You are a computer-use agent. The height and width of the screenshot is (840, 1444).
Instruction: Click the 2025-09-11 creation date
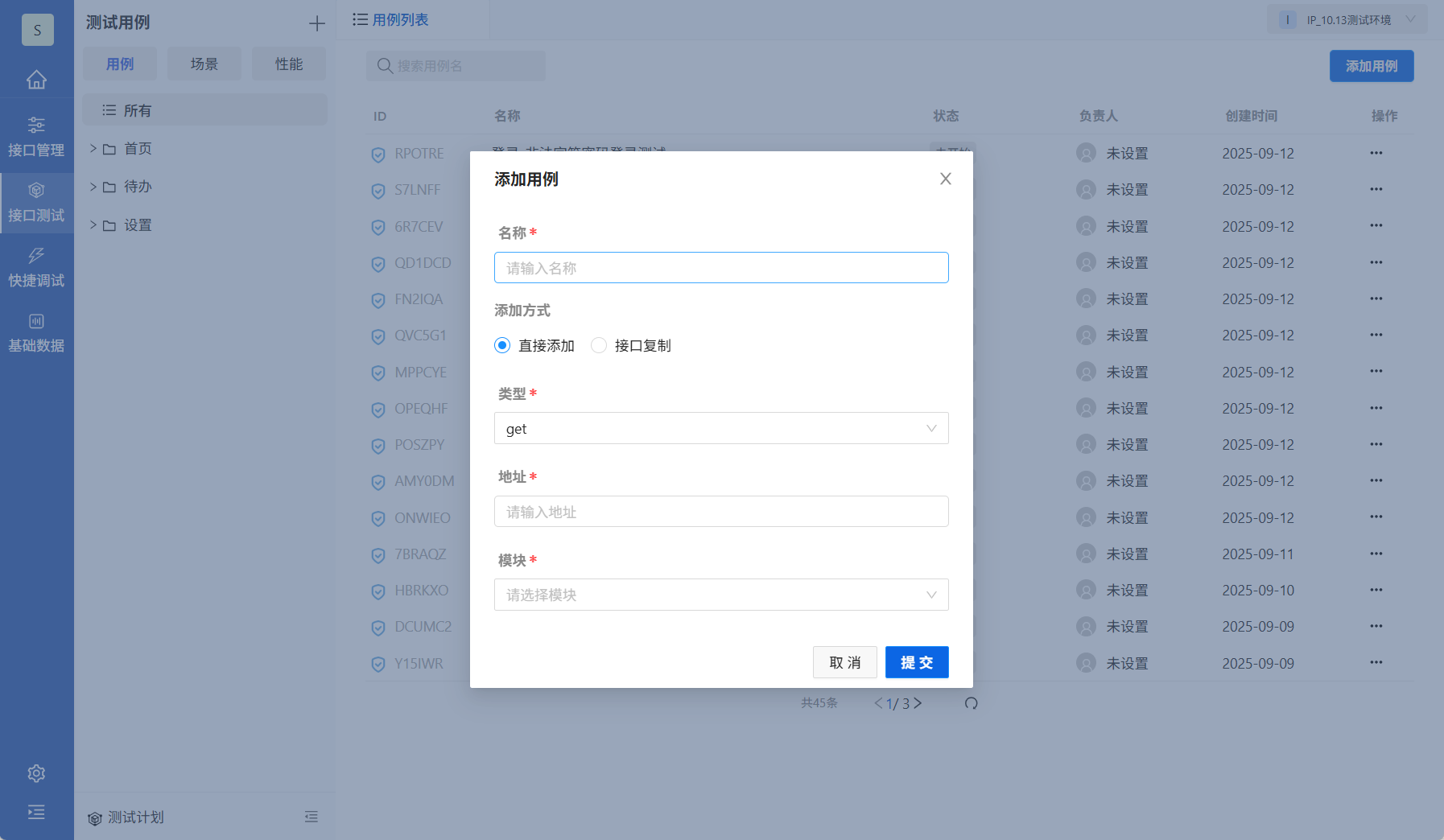tap(1258, 554)
